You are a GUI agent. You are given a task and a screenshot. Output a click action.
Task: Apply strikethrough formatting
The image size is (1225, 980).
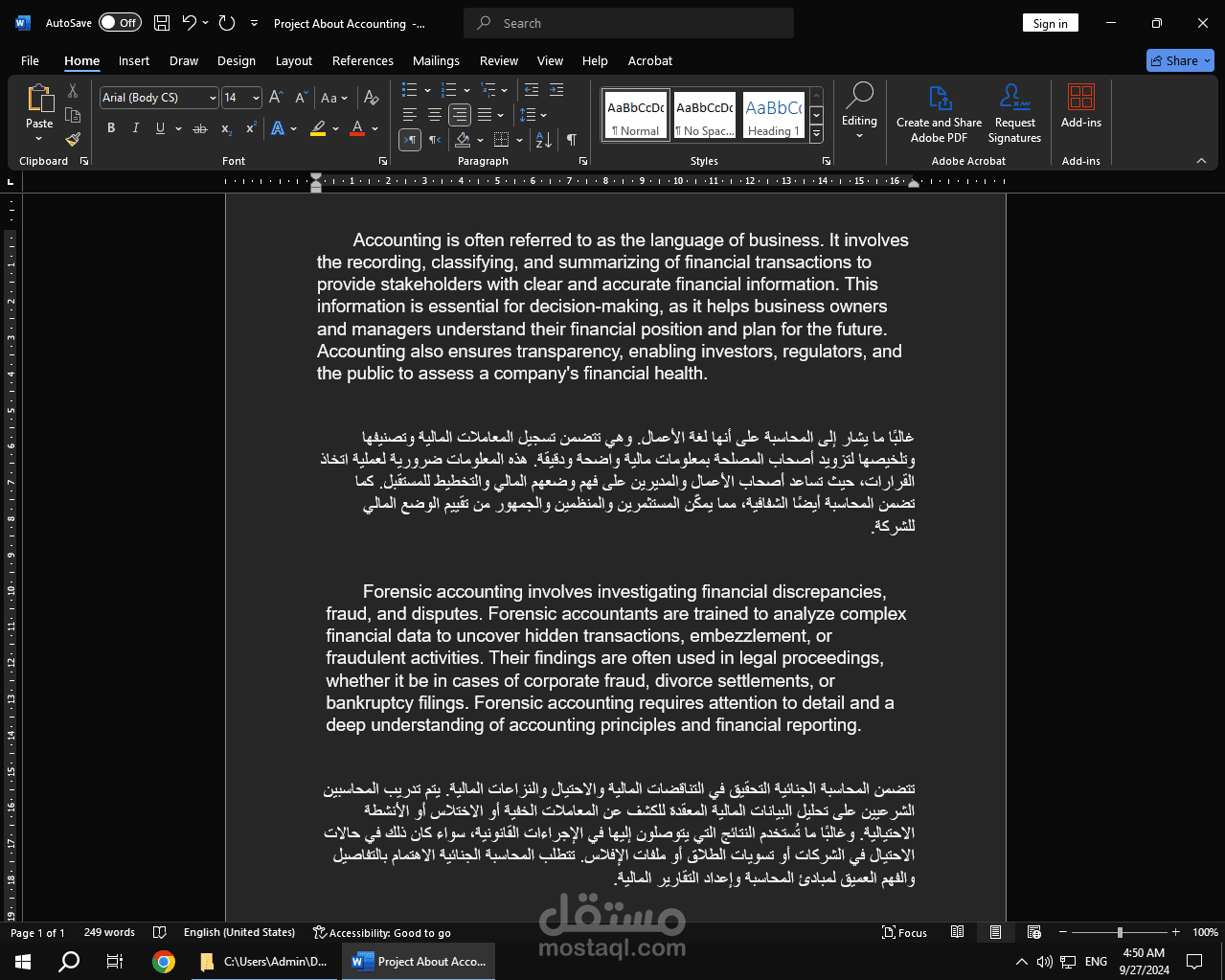tap(200, 128)
